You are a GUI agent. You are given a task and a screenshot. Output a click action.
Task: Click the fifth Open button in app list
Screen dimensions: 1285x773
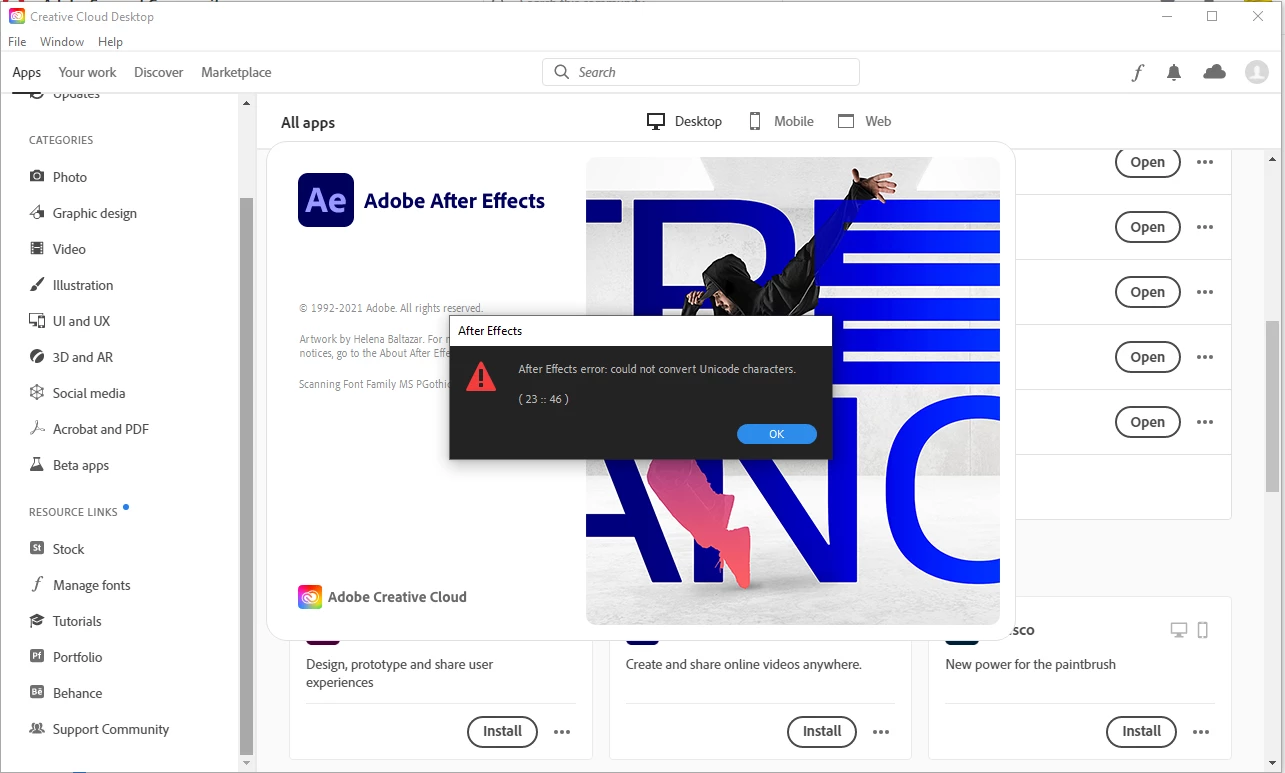[1147, 422]
